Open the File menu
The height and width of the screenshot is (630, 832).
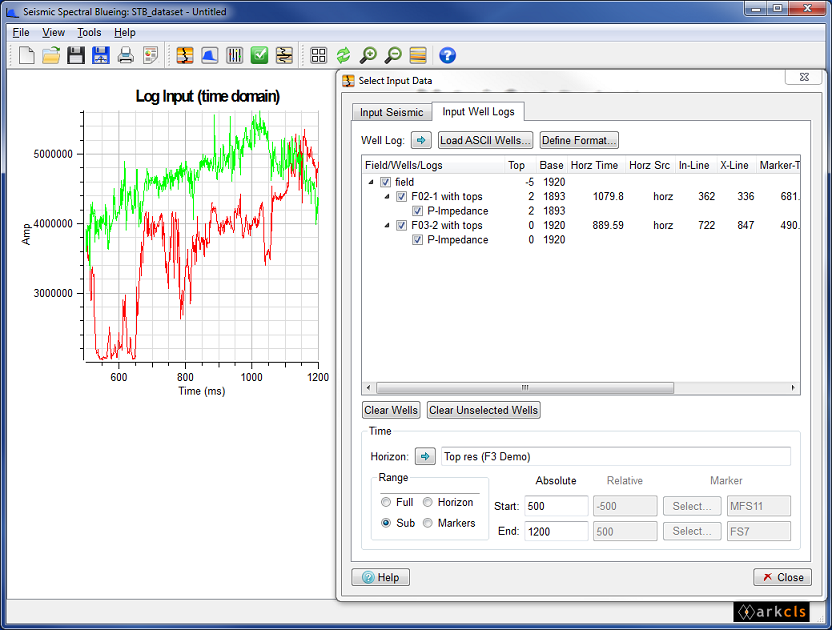click(x=21, y=32)
